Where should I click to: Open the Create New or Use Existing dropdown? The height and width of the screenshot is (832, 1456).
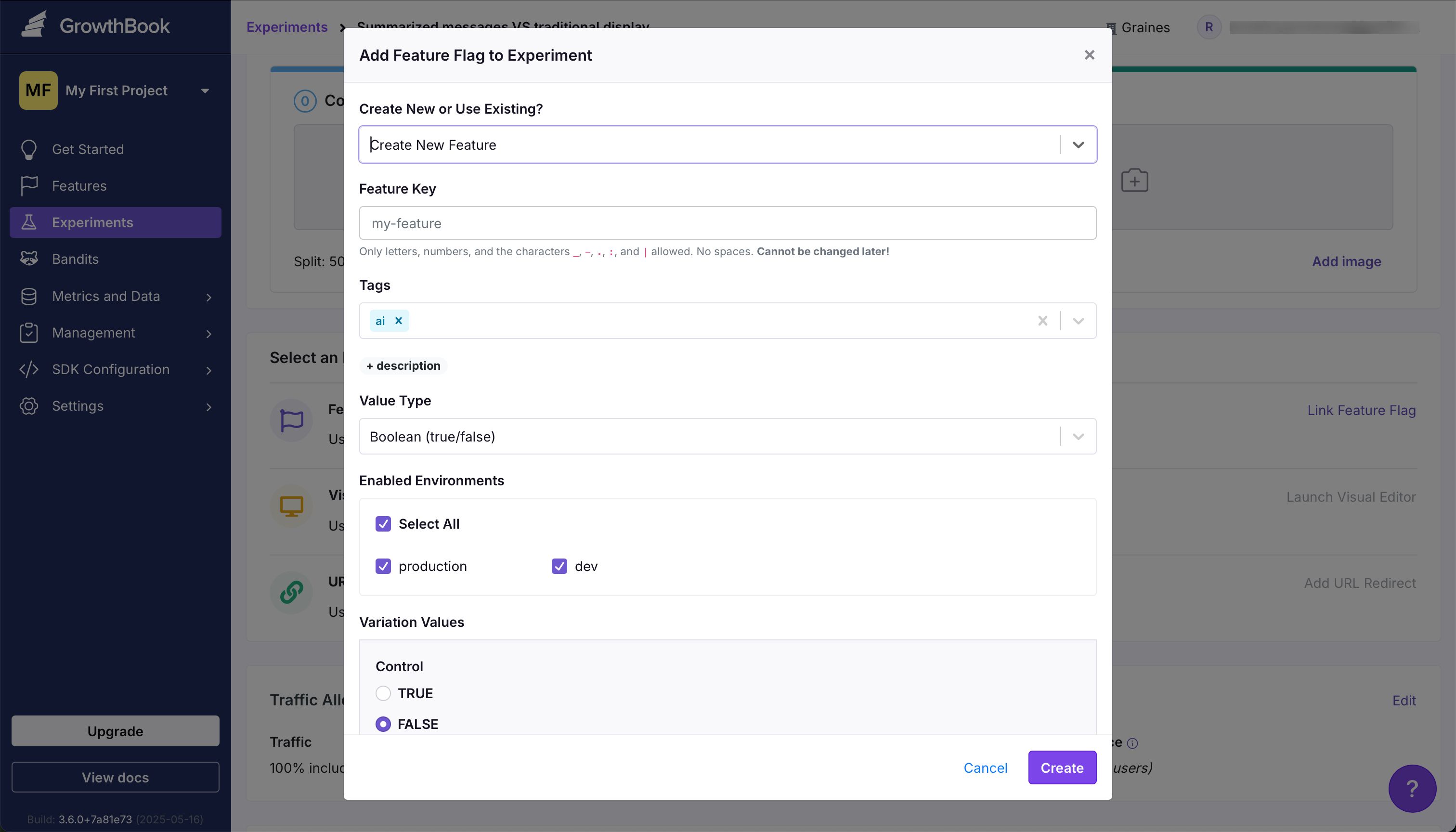pyautogui.click(x=728, y=144)
